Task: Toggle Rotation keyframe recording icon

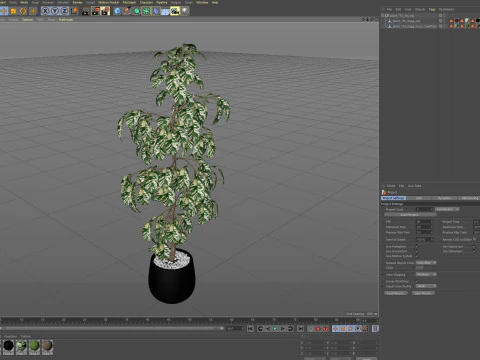Action: pos(350,329)
